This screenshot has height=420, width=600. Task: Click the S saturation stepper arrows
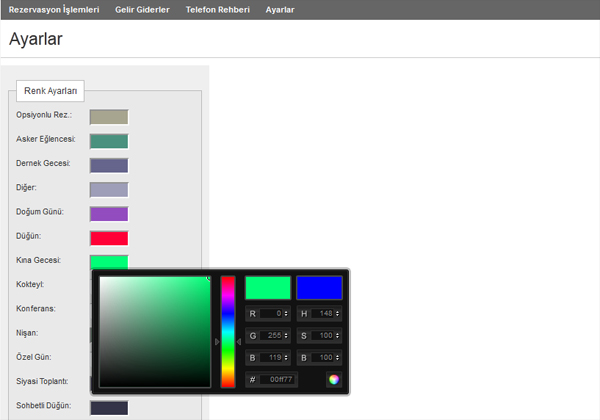(337, 336)
